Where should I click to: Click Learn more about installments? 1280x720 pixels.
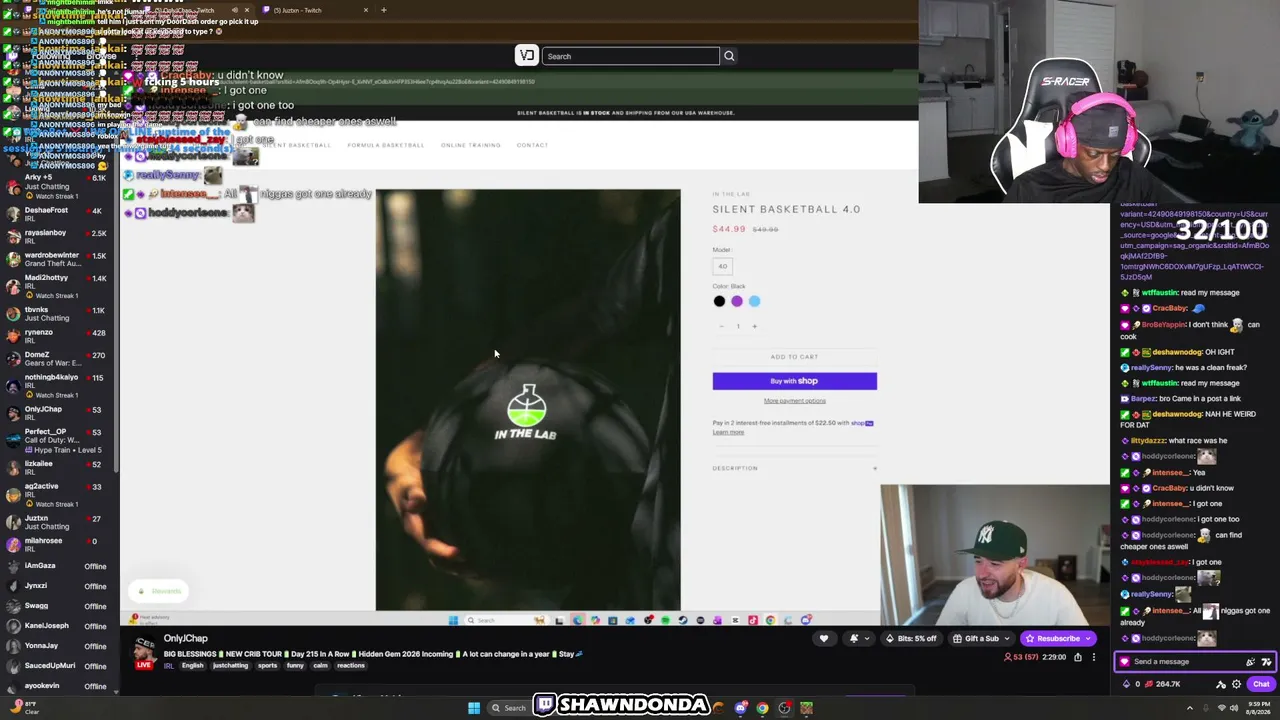[728, 432]
